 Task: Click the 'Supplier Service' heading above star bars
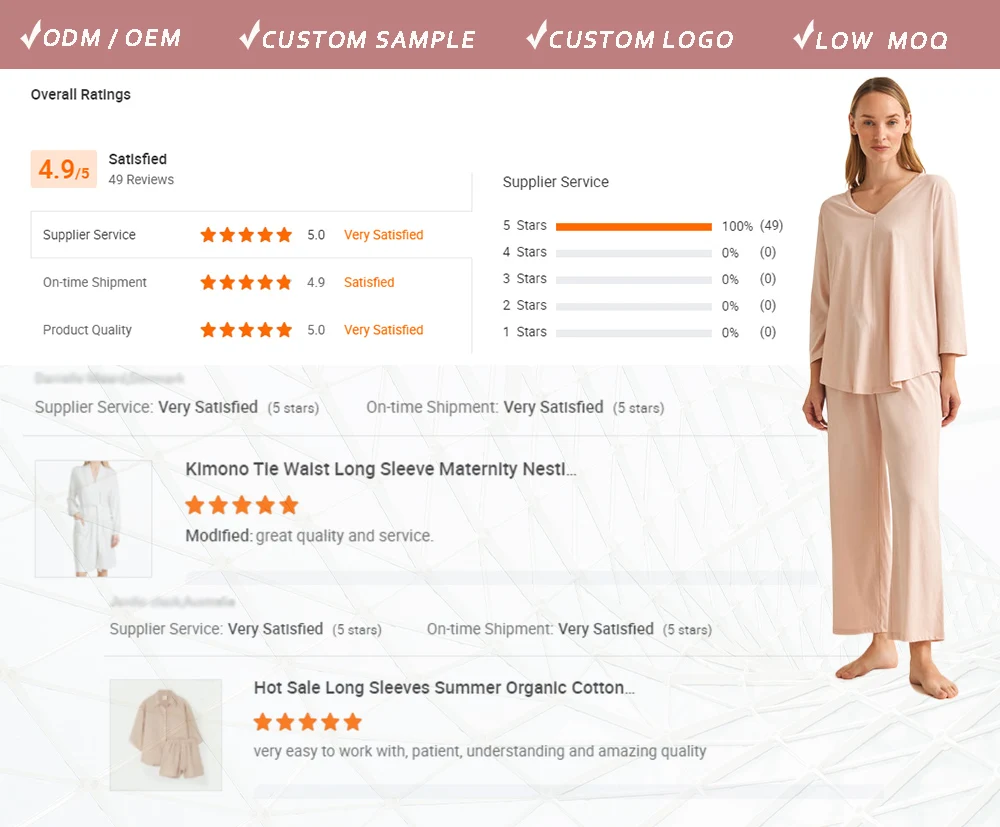[x=555, y=182]
